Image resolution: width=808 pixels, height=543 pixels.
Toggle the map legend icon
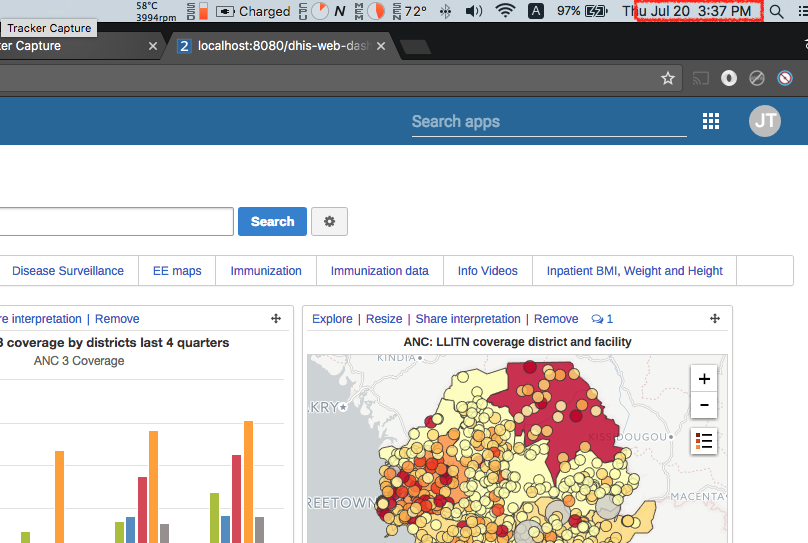pyautogui.click(x=704, y=440)
